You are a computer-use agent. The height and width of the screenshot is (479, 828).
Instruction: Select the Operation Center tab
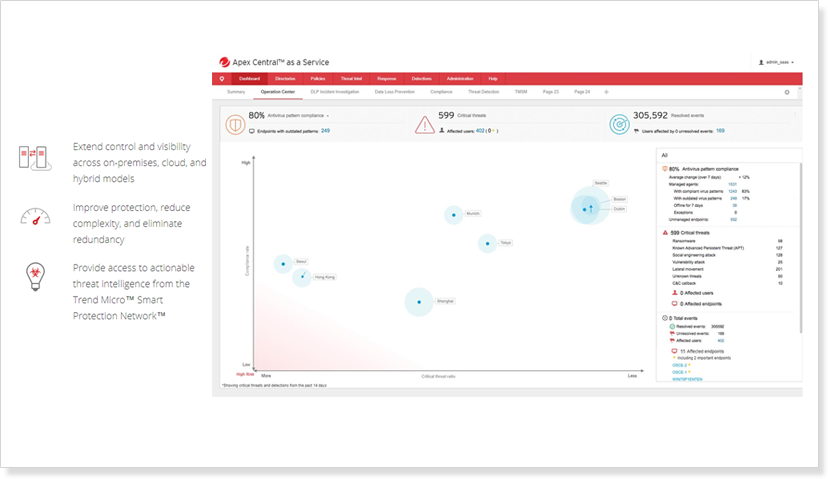(278, 92)
